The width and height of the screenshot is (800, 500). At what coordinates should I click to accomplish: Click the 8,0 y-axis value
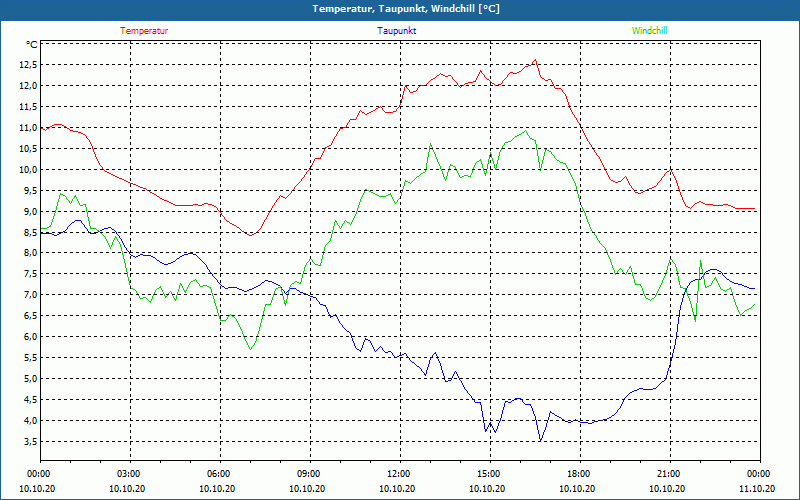point(30,253)
